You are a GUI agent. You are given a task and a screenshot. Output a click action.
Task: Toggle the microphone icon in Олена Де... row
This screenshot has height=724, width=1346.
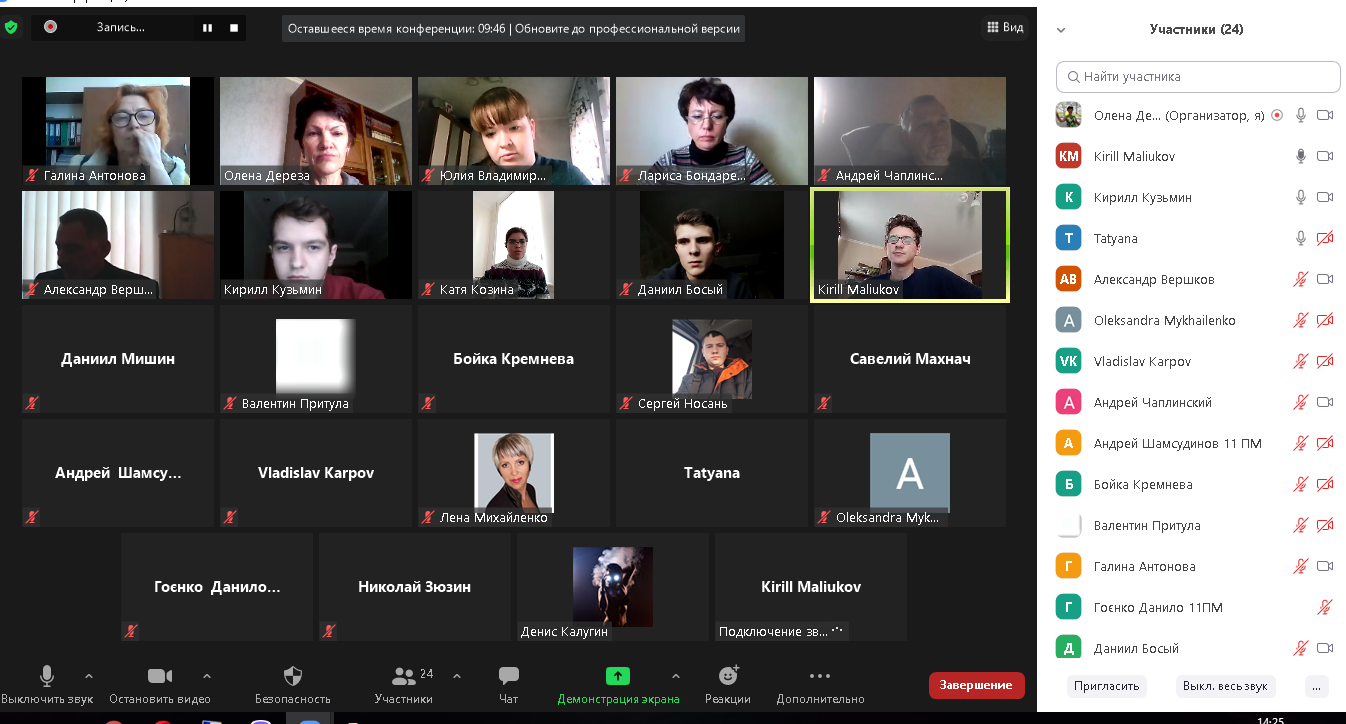tap(1301, 116)
